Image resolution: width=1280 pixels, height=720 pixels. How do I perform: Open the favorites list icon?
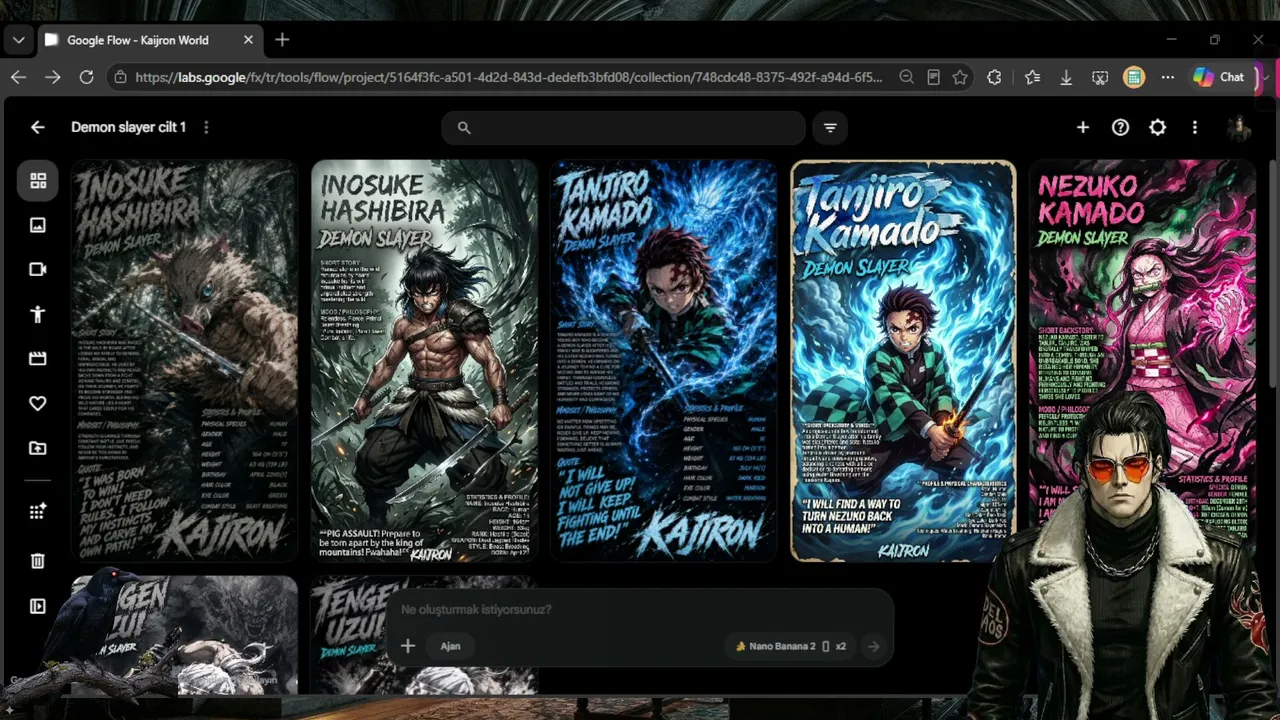coord(1032,77)
